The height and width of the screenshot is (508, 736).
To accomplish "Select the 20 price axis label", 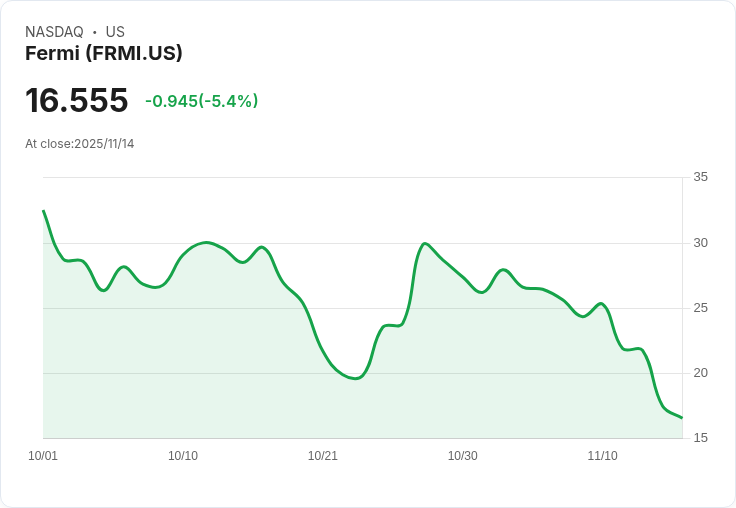I will pos(700,373).
